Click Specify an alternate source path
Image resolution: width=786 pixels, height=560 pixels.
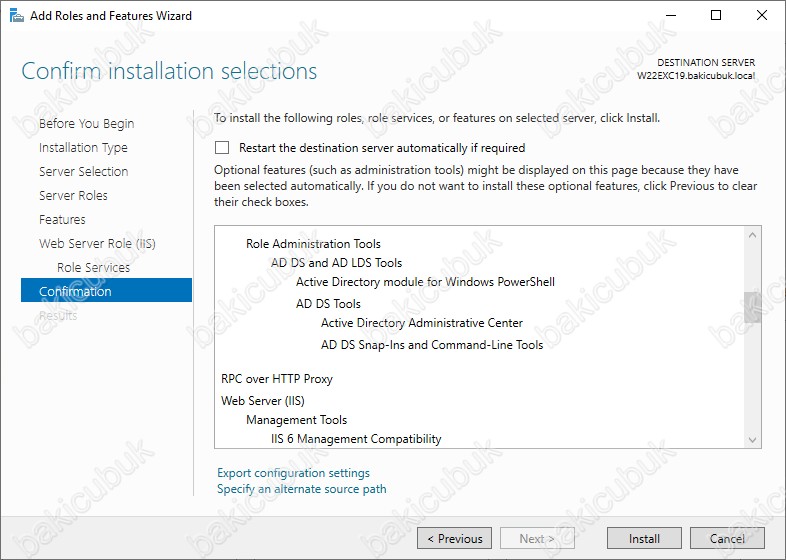(x=302, y=489)
